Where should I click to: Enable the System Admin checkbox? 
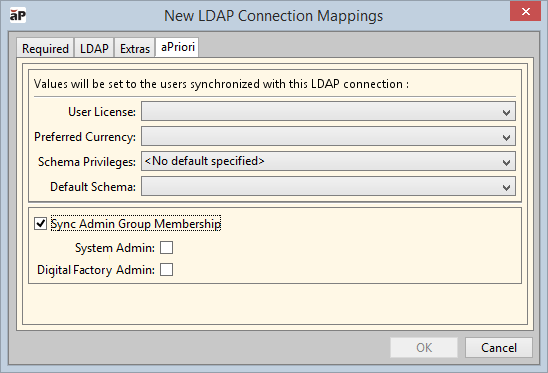(x=166, y=248)
